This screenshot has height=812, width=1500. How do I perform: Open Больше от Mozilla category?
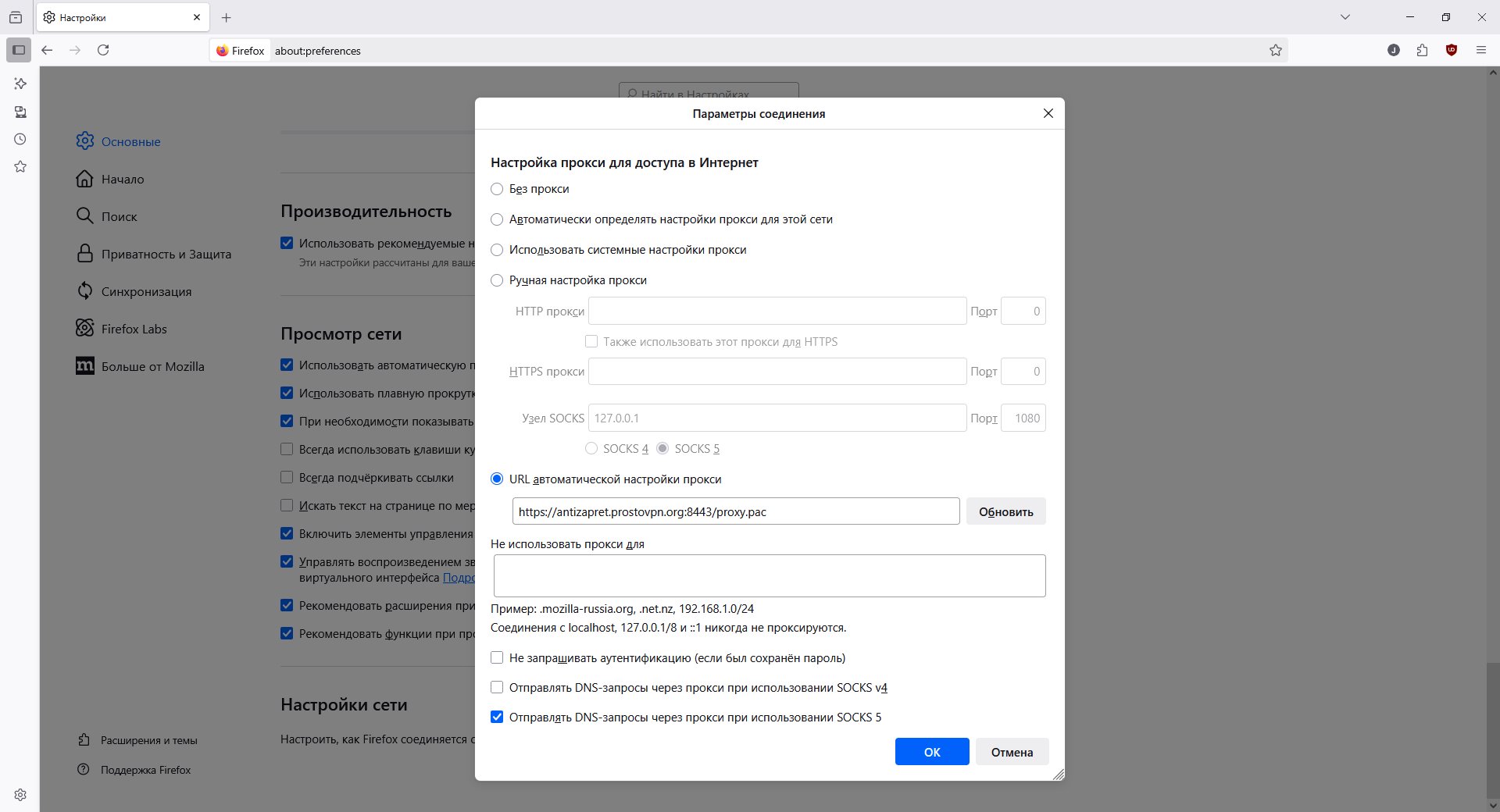(141, 366)
